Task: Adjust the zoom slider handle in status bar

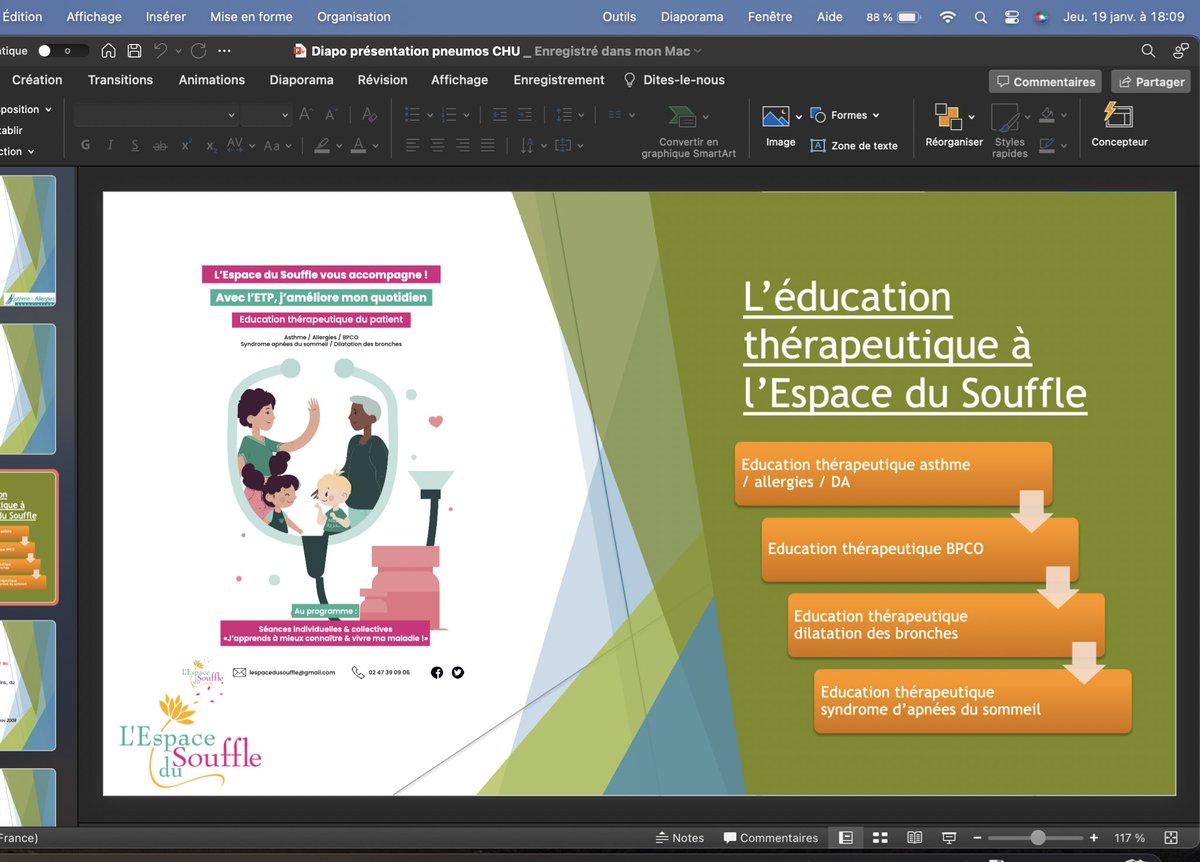Action: (1038, 837)
